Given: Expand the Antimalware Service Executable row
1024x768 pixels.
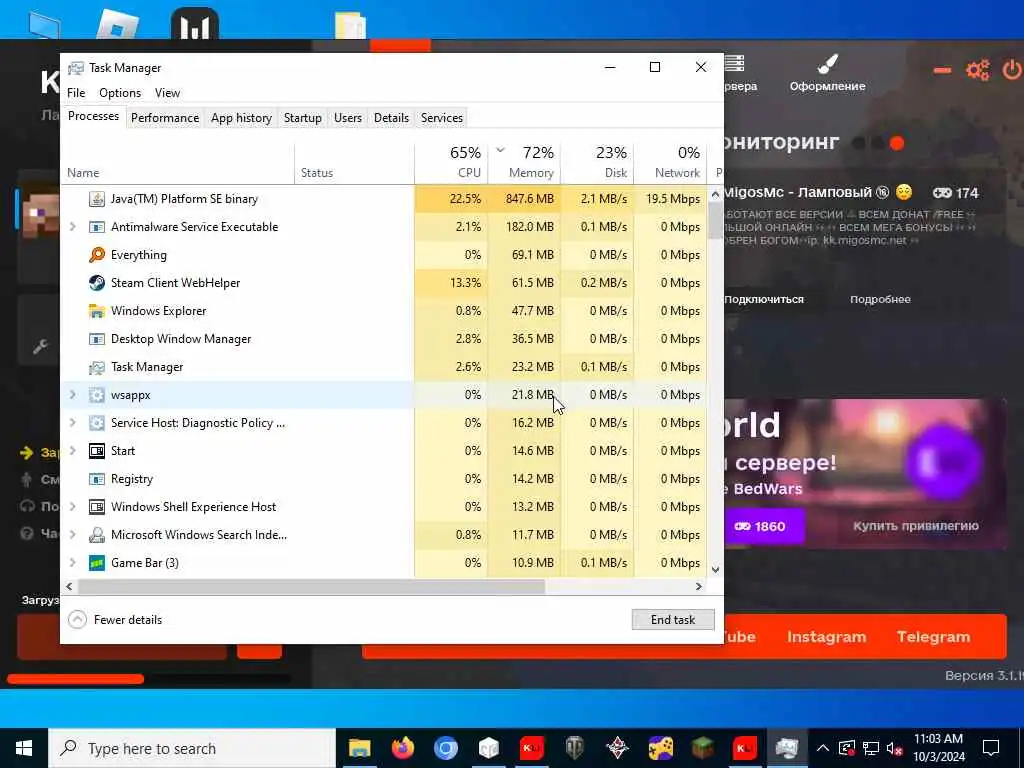Looking at the screenshot, I should [x=72, y=227].
